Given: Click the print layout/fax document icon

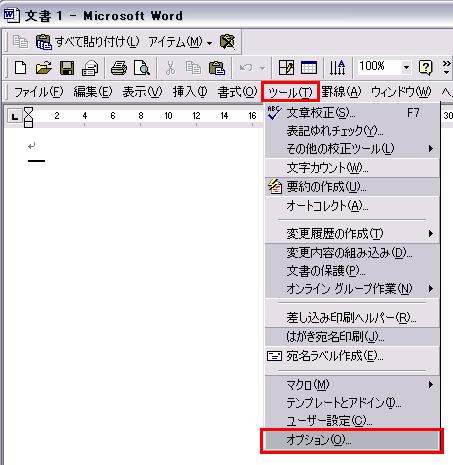Looking at the screenshot, I should 90,68.
